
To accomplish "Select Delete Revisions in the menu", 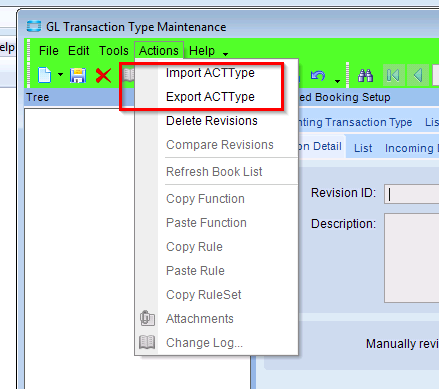I will coord(212,121).
